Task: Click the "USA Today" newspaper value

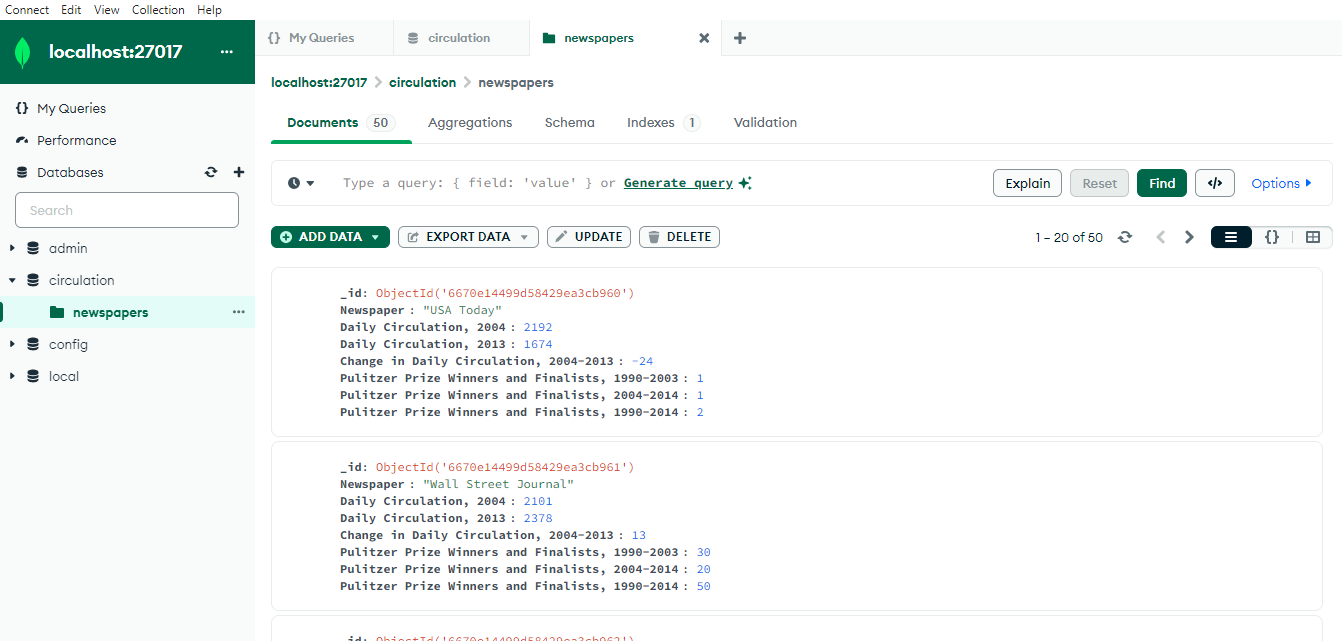Action: pyautogui.click(x=462, y=310)
